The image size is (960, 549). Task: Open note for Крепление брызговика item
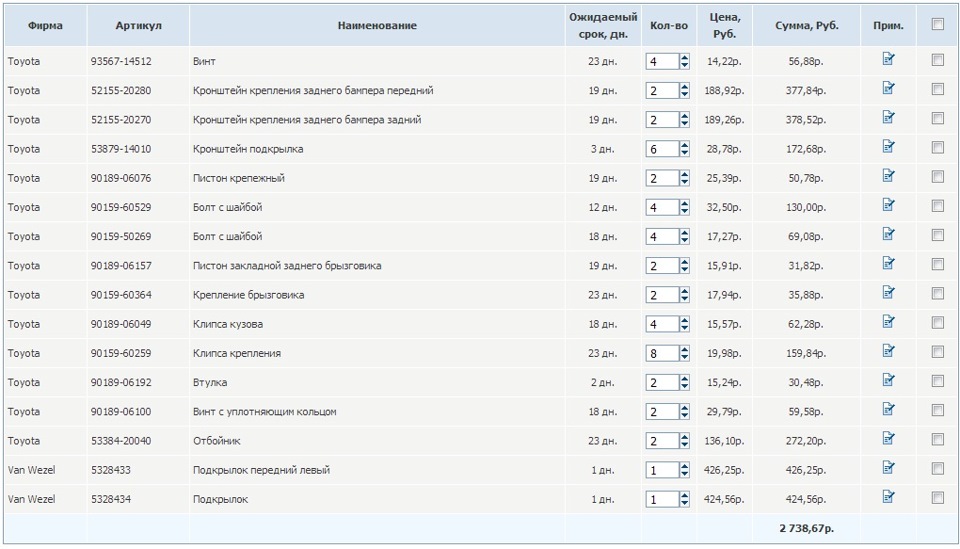pos(888,293)
